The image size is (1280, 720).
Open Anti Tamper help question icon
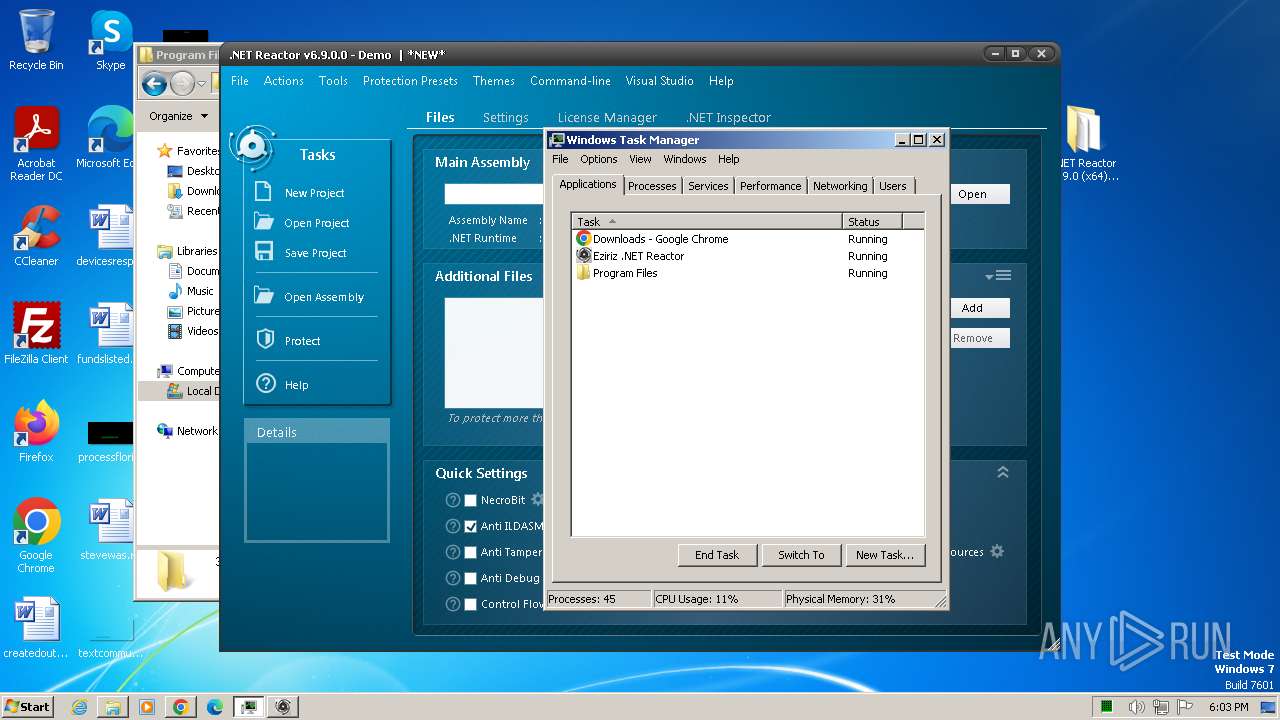click(453, 552)
